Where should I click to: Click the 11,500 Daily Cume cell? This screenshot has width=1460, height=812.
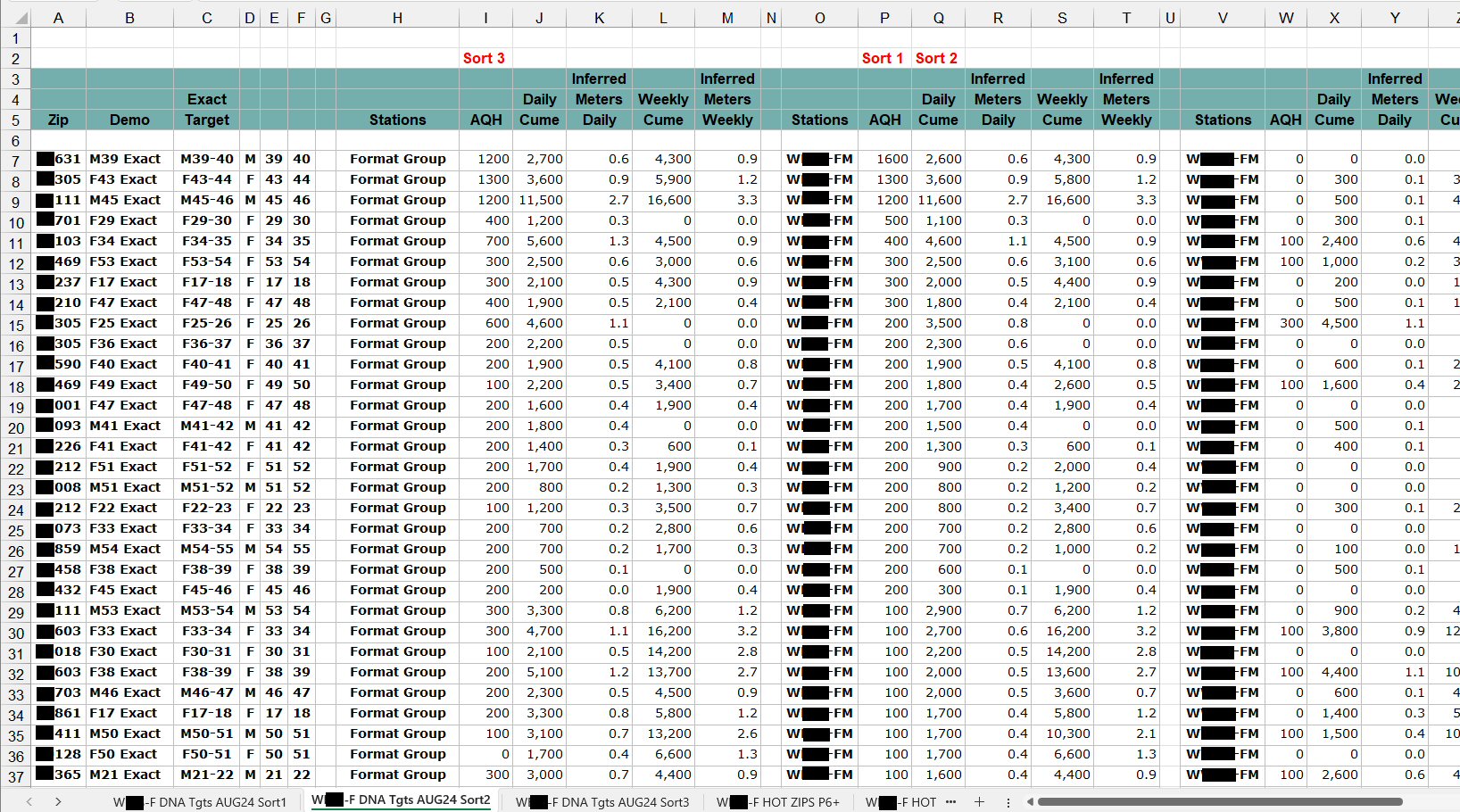540,200
